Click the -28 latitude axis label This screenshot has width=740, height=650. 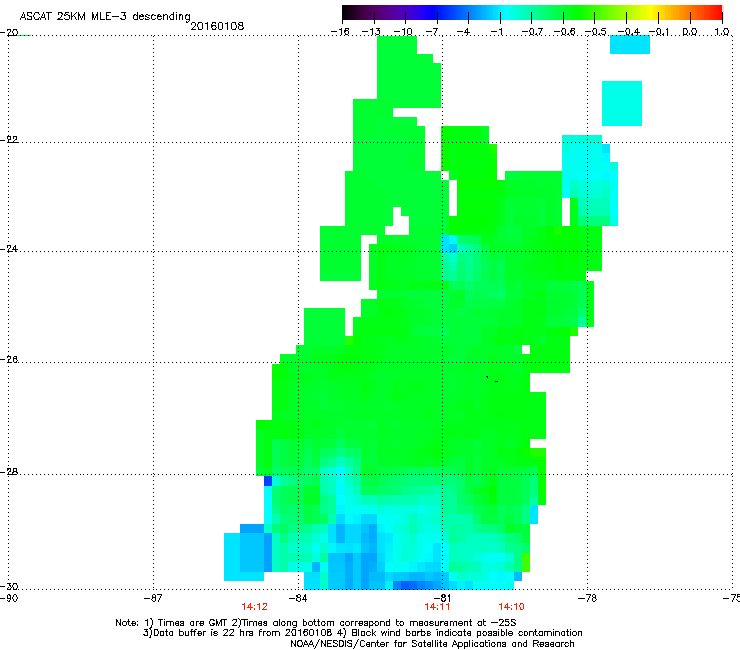[9, 472]
